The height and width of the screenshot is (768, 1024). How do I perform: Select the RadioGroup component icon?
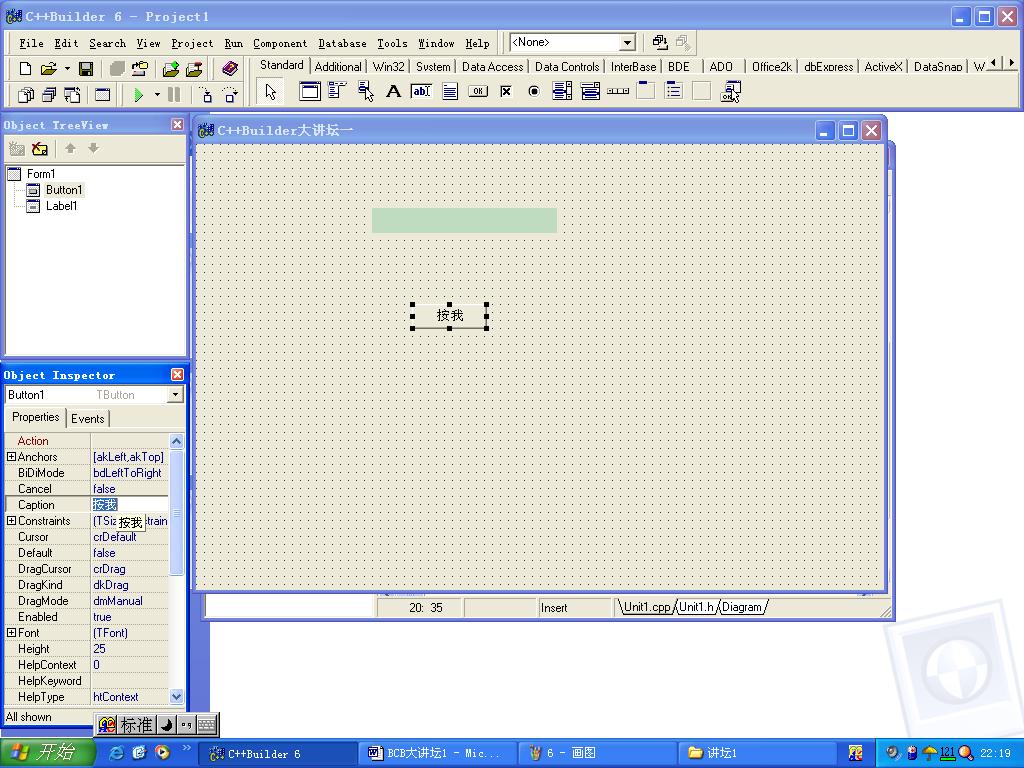[674, 91]
